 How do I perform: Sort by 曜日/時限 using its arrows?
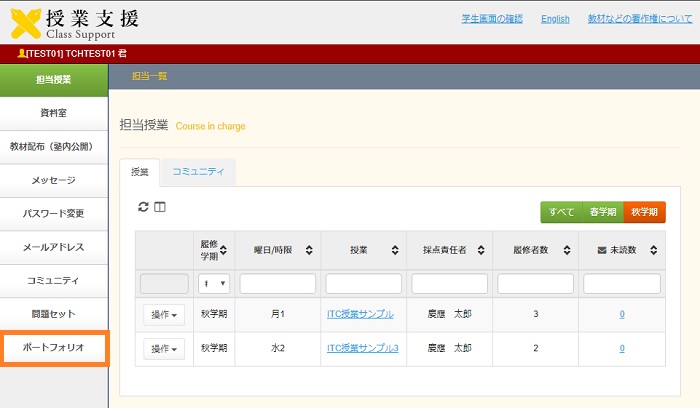(310, 250)
